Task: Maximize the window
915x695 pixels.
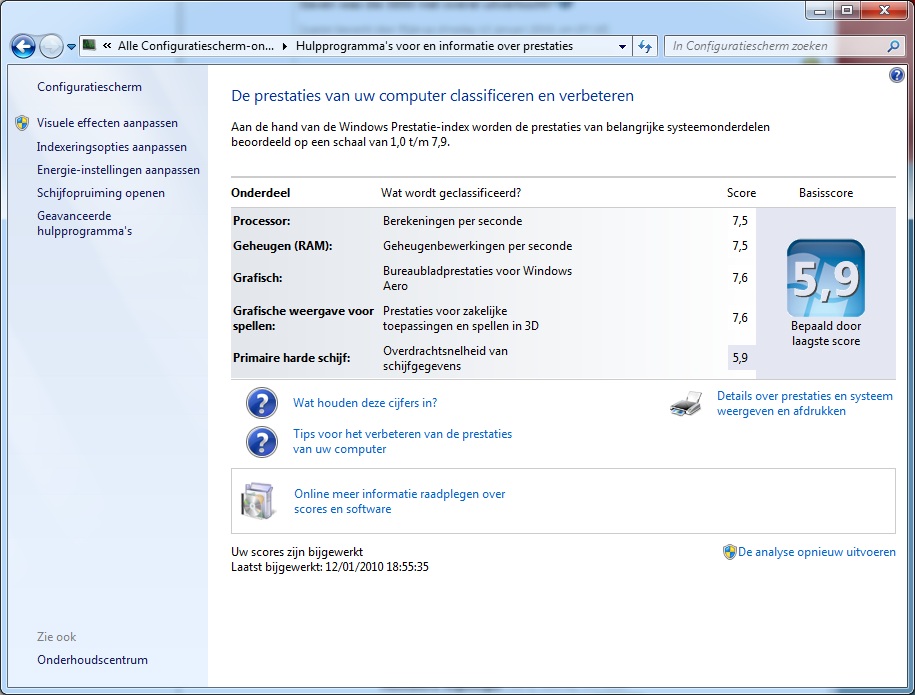Action: 847,11
